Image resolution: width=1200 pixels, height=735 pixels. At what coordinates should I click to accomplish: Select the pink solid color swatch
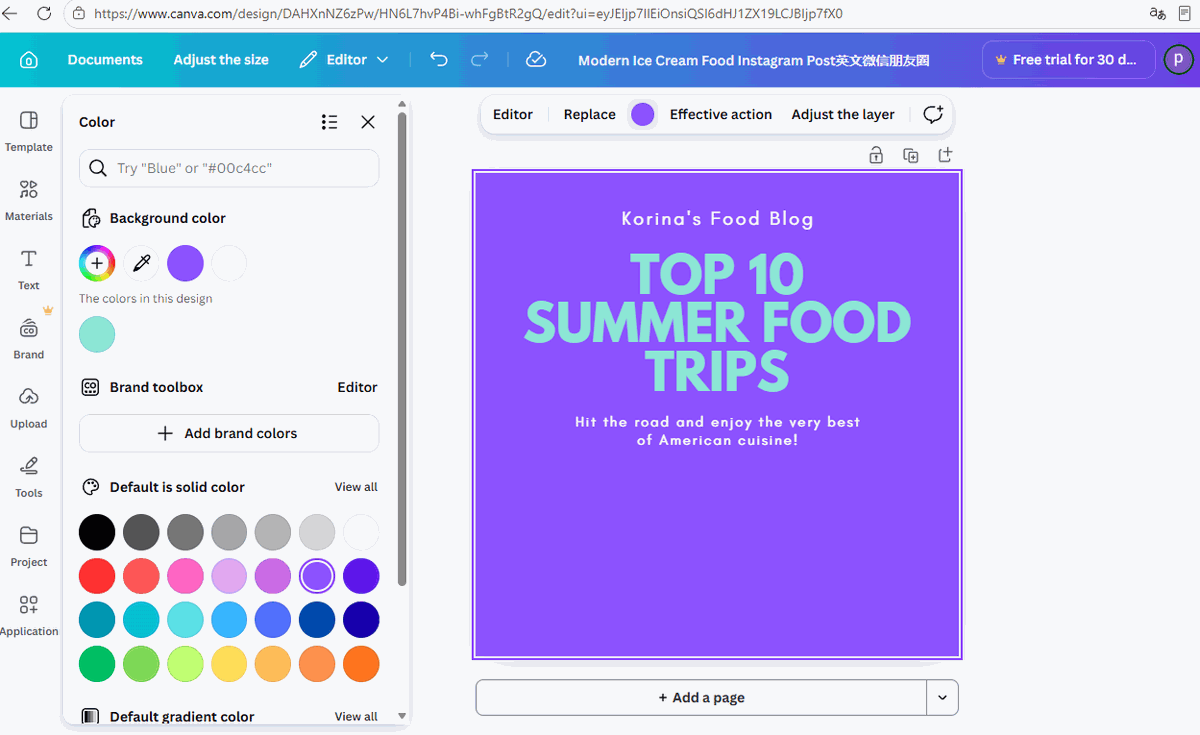[185, 576]
